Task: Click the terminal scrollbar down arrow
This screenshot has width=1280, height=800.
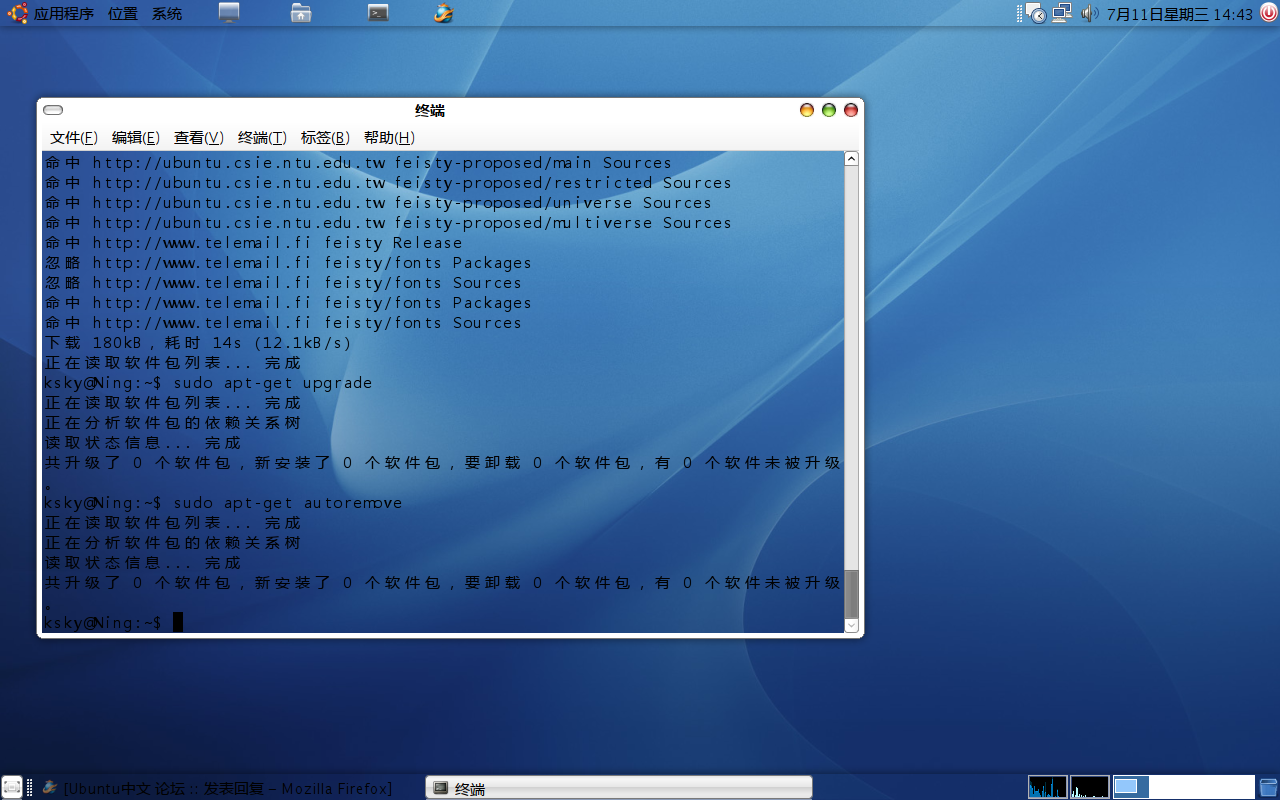Action: click(851, 626)
